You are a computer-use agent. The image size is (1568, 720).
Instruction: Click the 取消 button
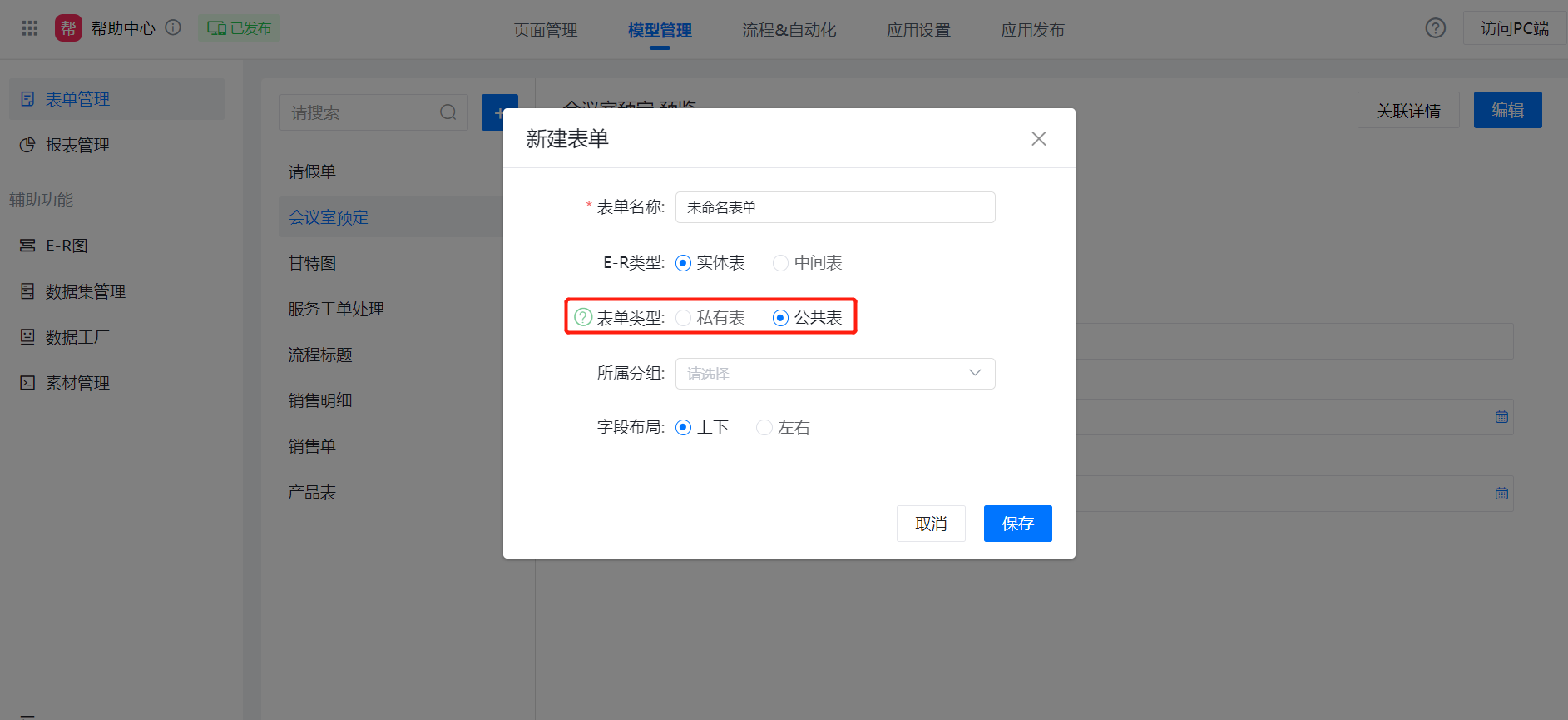[x=931, y=524]
